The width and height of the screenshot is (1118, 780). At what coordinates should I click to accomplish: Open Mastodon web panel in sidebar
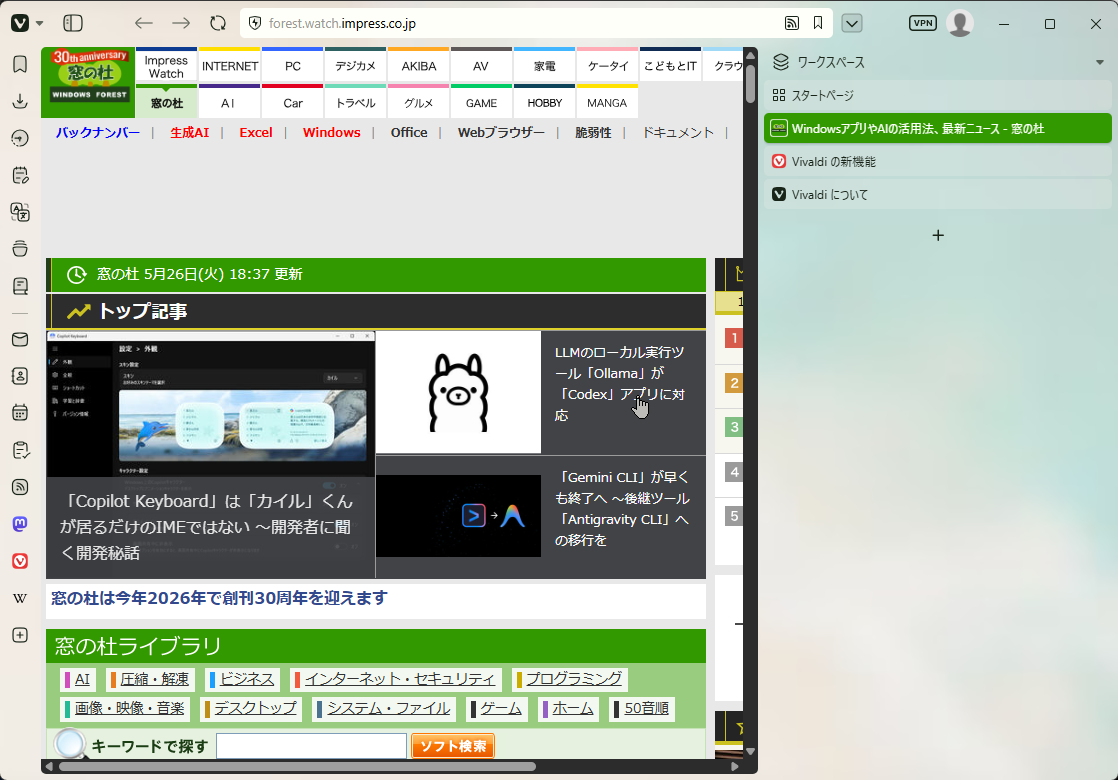click(x=20, y=524)
